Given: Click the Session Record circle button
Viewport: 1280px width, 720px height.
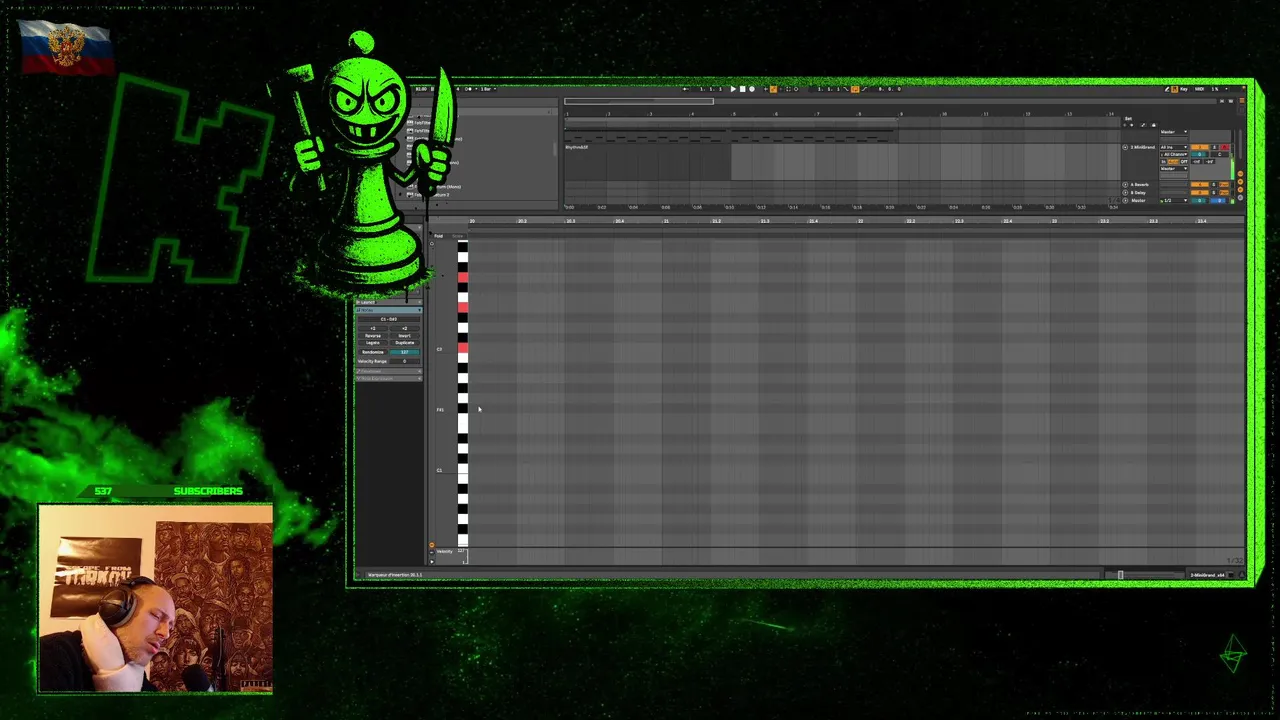Looking at the screenshot, I should (796, 89).
